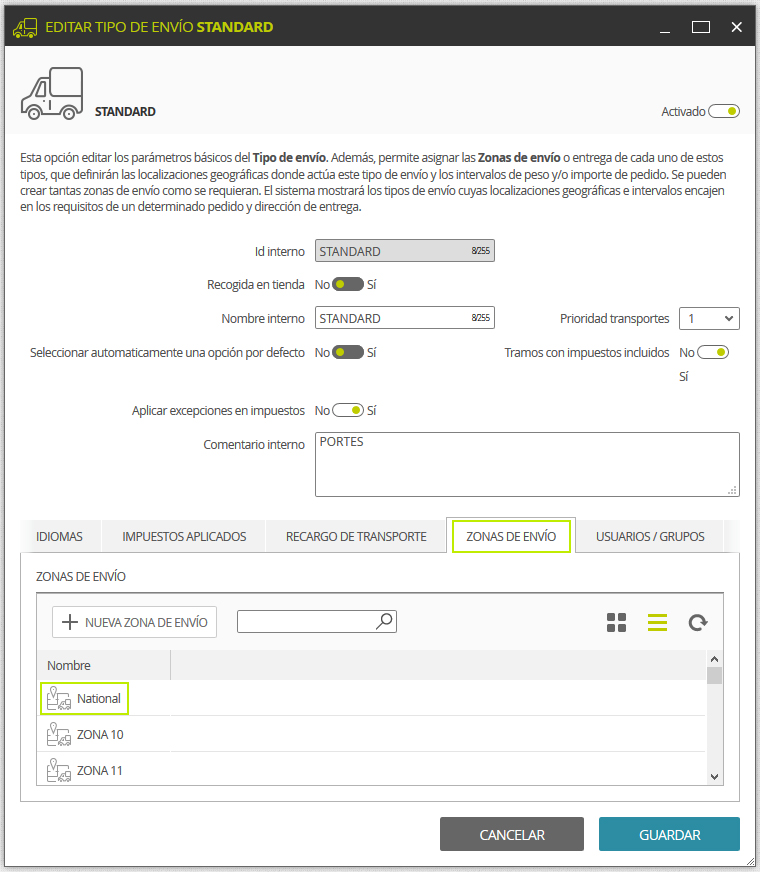The width and height of the screenshot is (760, 872).
Task: Toggle Recogida en tienda switch
Action: (347, 284)
